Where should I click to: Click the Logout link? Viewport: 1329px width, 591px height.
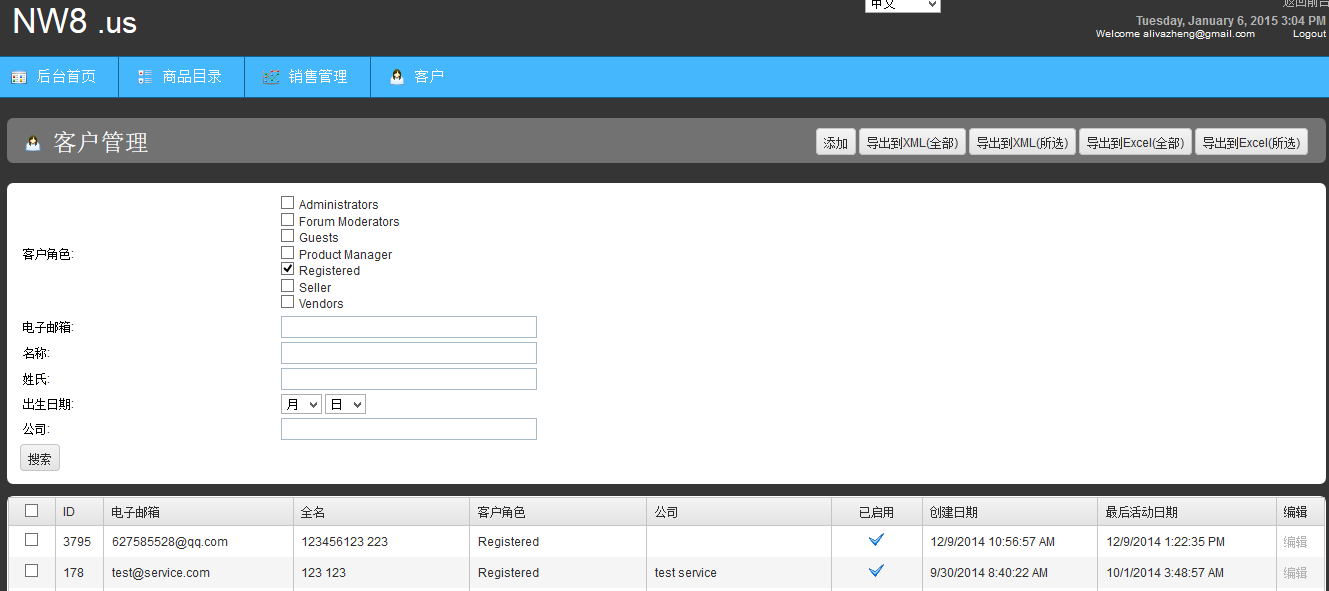coord(1309,34)
